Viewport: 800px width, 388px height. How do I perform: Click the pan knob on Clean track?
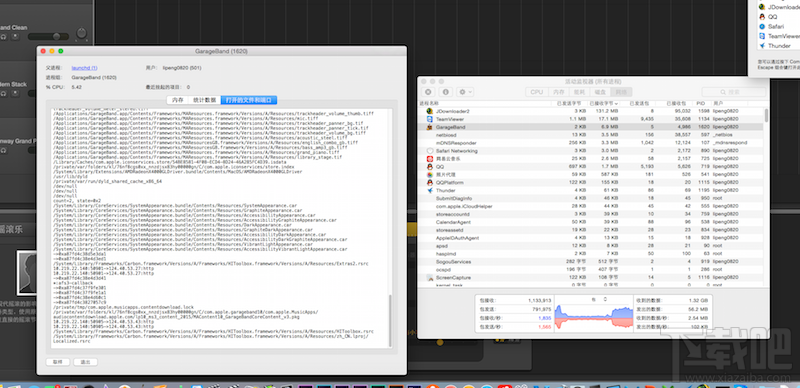[x=81, y=33]
